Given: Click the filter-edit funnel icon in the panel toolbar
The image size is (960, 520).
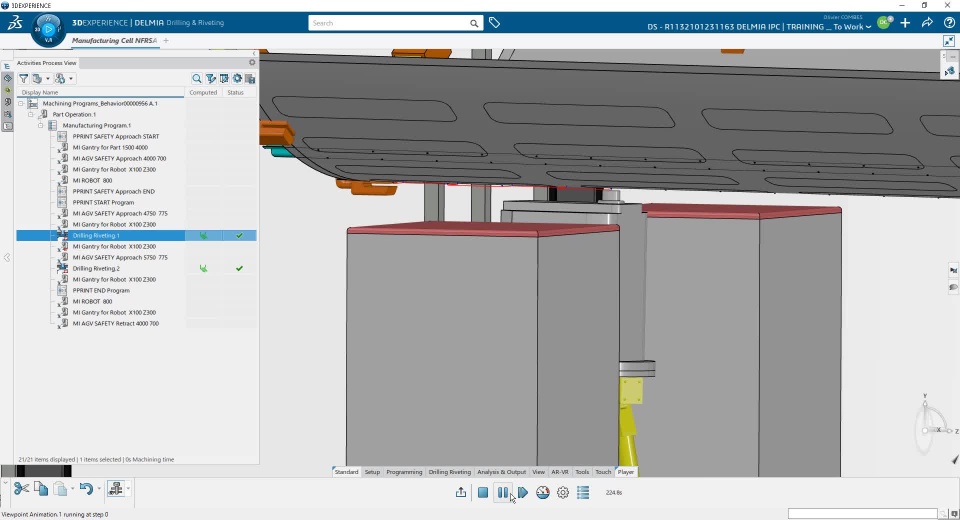Looking at the screenshot, I should (211, 78).
